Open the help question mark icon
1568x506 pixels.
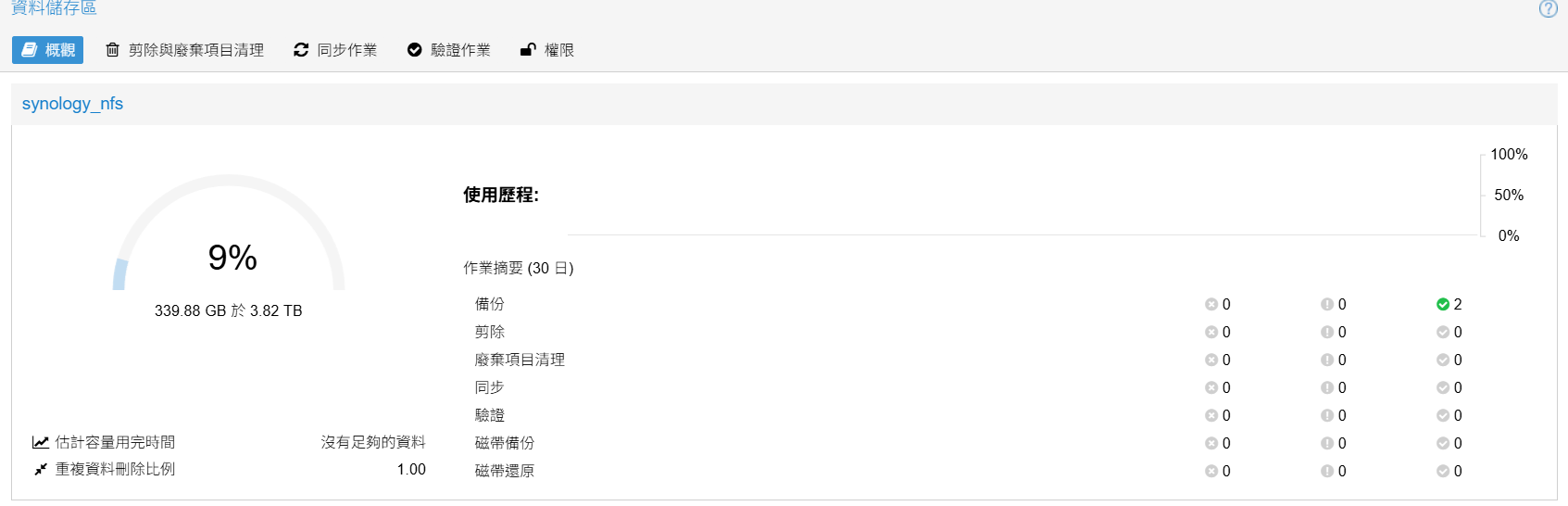(x=1548, y=9)
